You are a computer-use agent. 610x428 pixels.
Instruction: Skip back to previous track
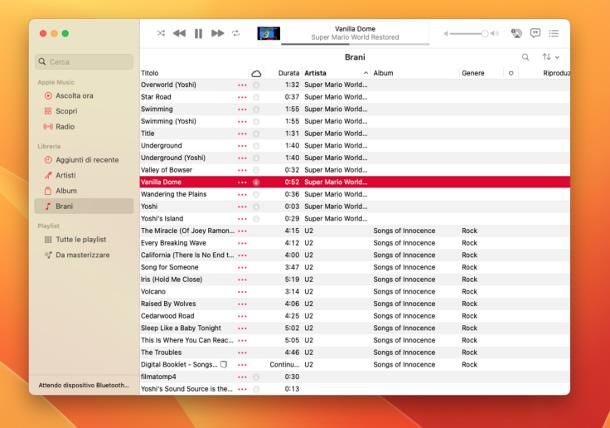[x=179, y=33]
